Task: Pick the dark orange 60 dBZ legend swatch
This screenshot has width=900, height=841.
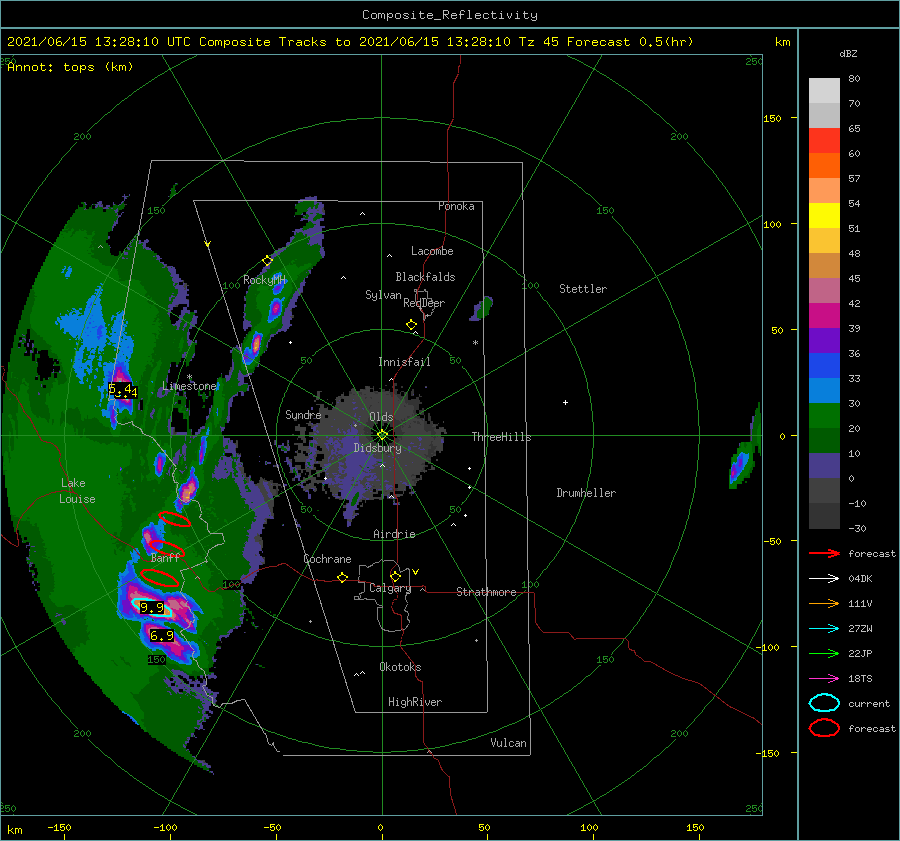Action: click(824, 165)
